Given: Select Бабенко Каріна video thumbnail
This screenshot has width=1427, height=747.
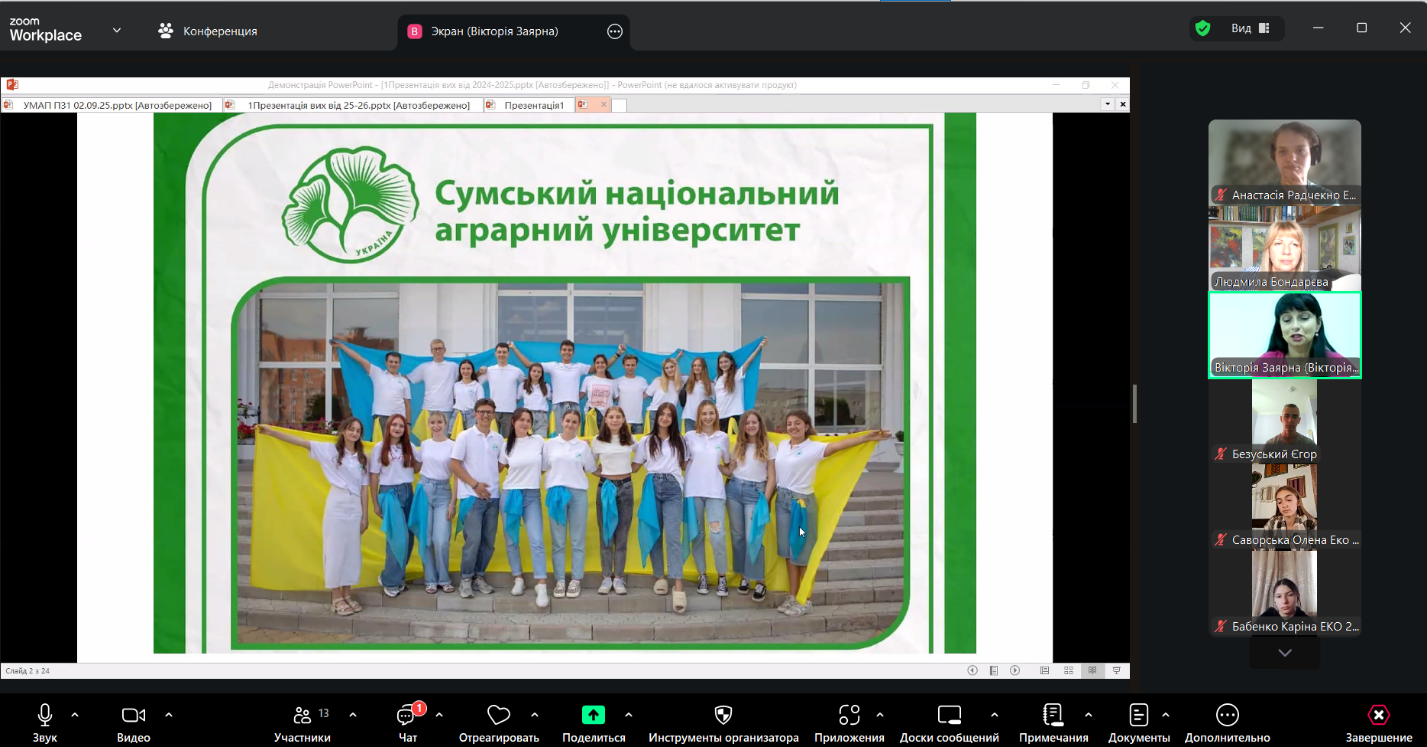Looking at the screenshot, I should (1285, 594).
